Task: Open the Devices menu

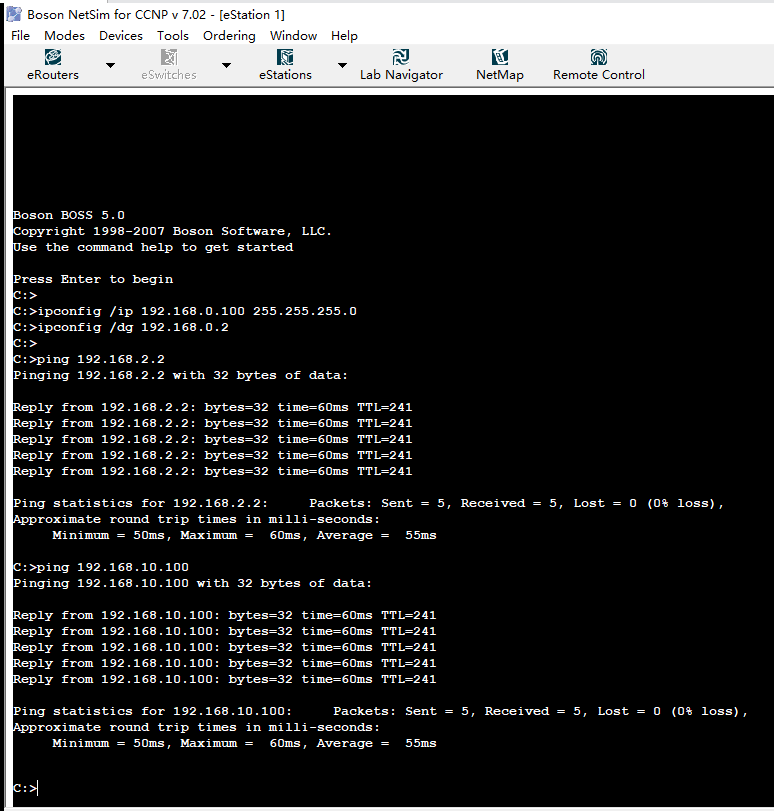Action: (x=121, y=36)
